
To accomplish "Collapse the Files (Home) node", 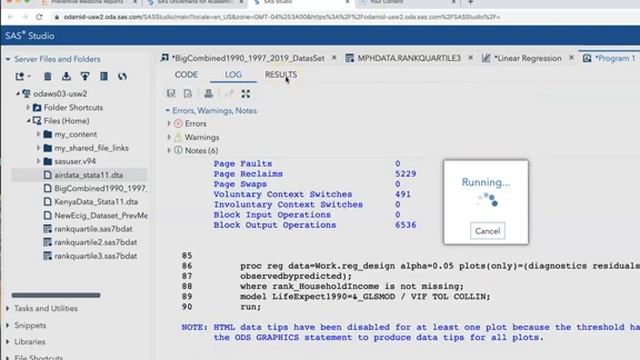I will (x=29, y=121).
